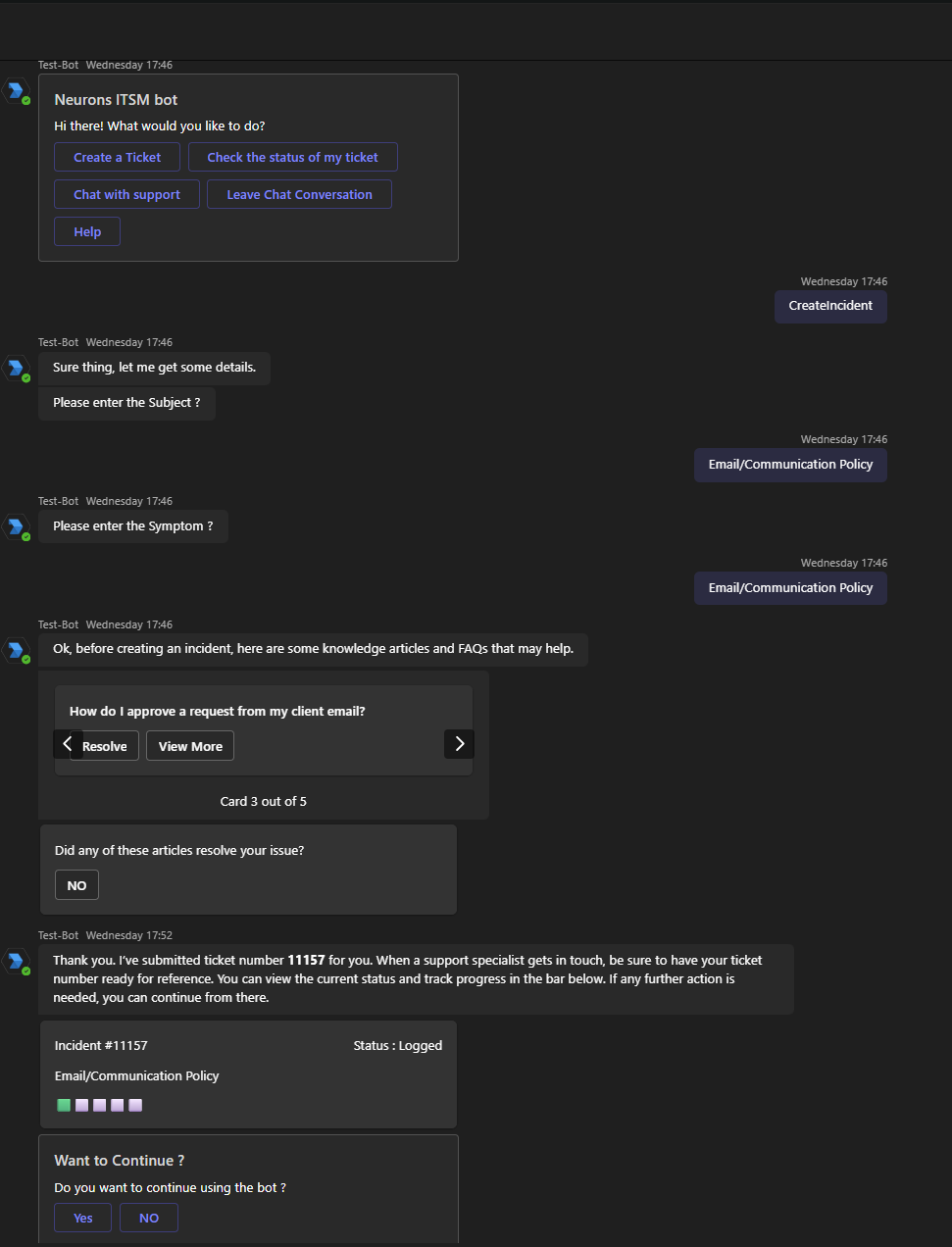
Task: Click bot avatar next to 'Sure thing' message
Action: tap(16, 369)
